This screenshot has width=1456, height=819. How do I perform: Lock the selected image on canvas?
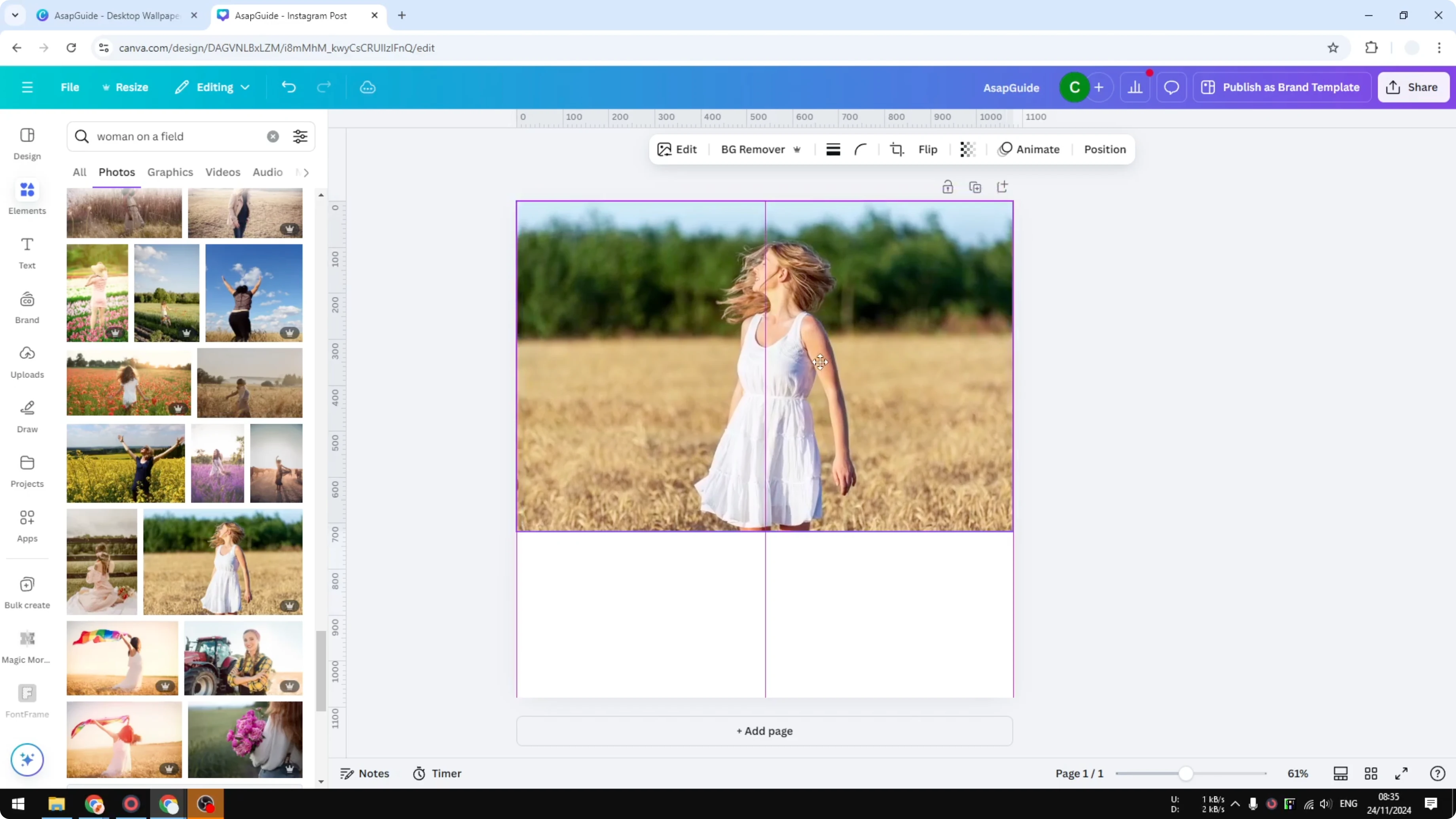point(948,186)
